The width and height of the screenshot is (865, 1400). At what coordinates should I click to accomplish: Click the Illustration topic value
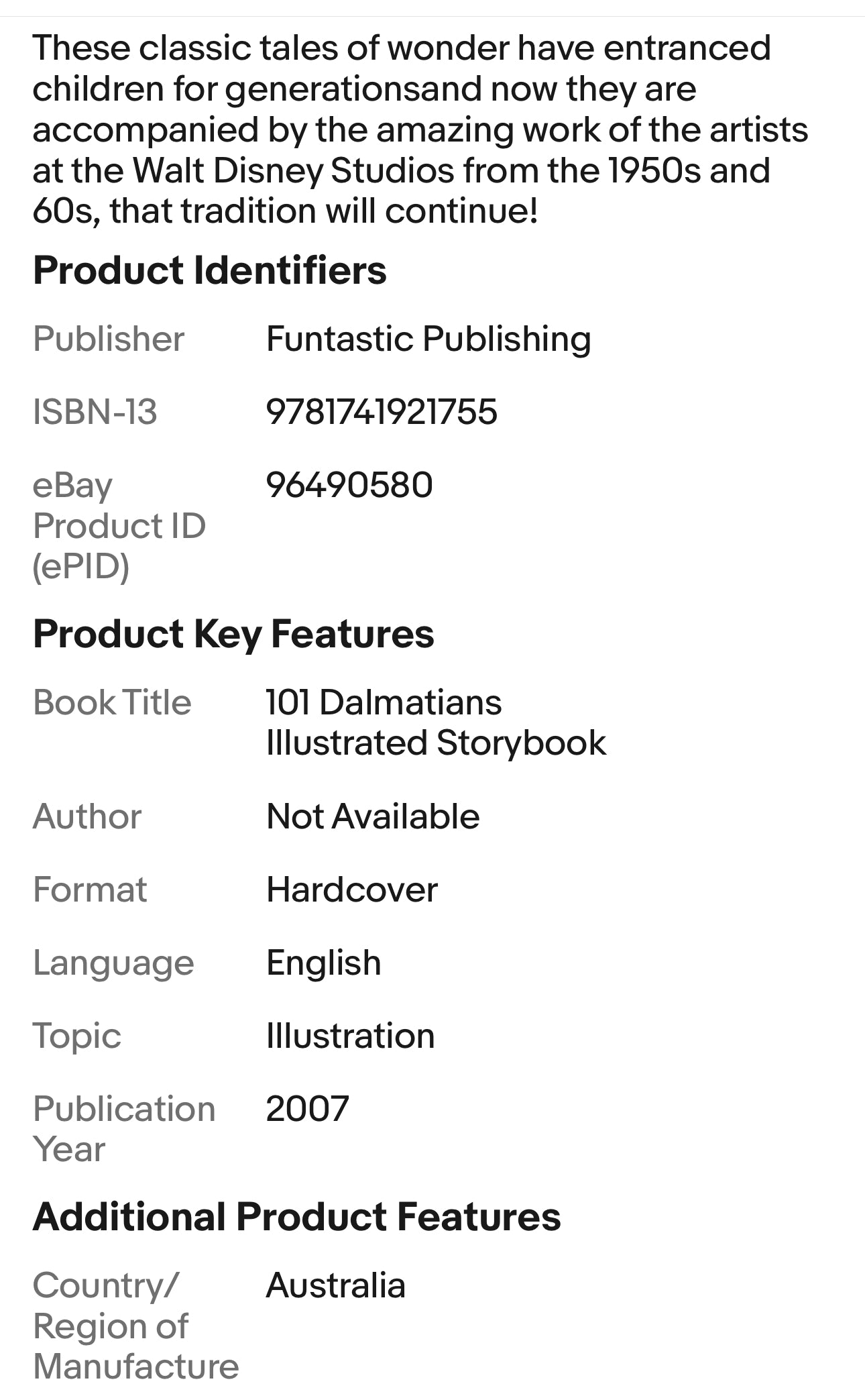pyautogui.click(x=350, y=1036)
